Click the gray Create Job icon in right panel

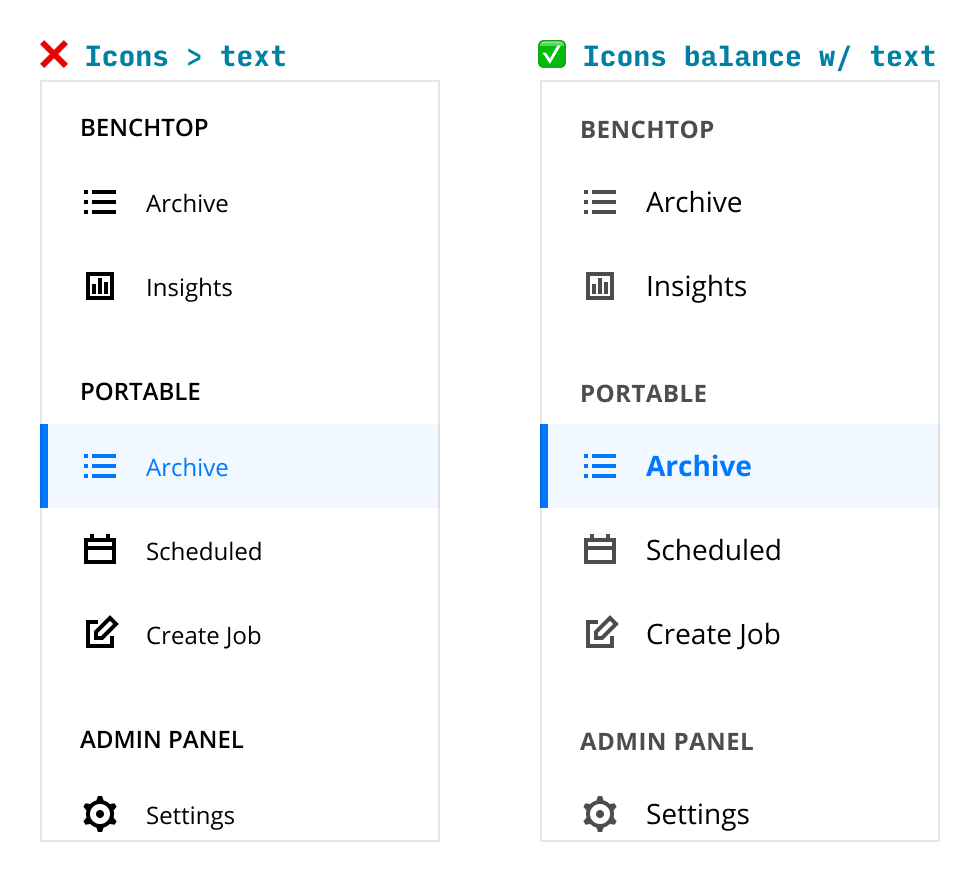tap(601, 633)
